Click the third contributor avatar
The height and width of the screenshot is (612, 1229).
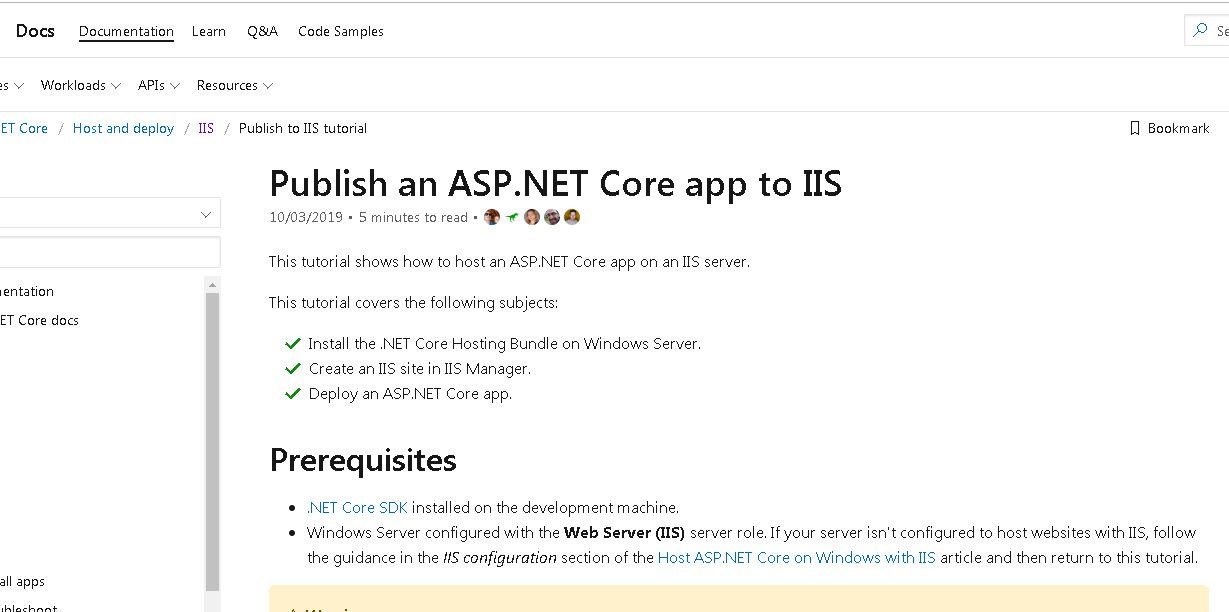click(531, 216)
